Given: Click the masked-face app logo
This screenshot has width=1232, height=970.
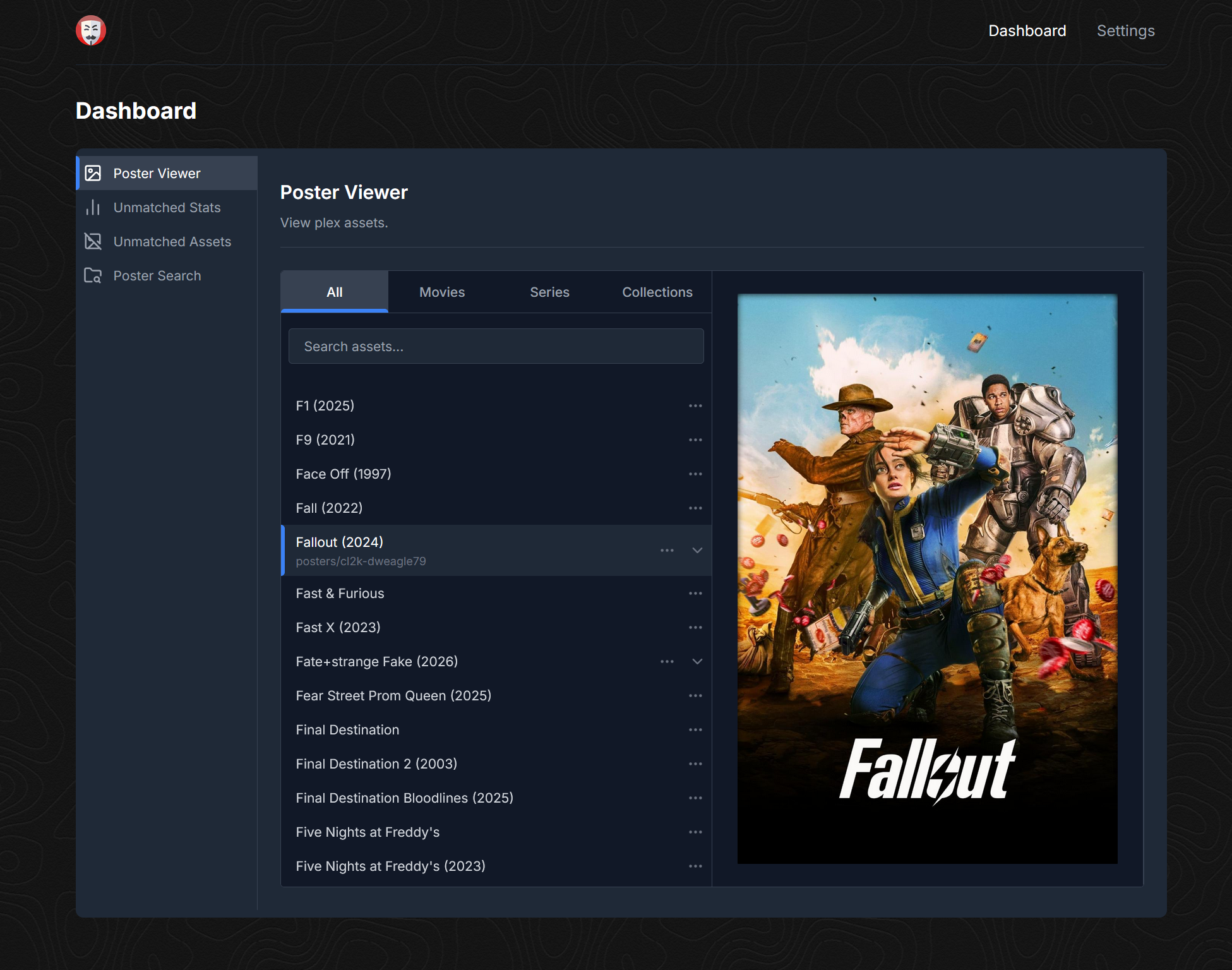Looking at the screenshot, I should point(91,30).
